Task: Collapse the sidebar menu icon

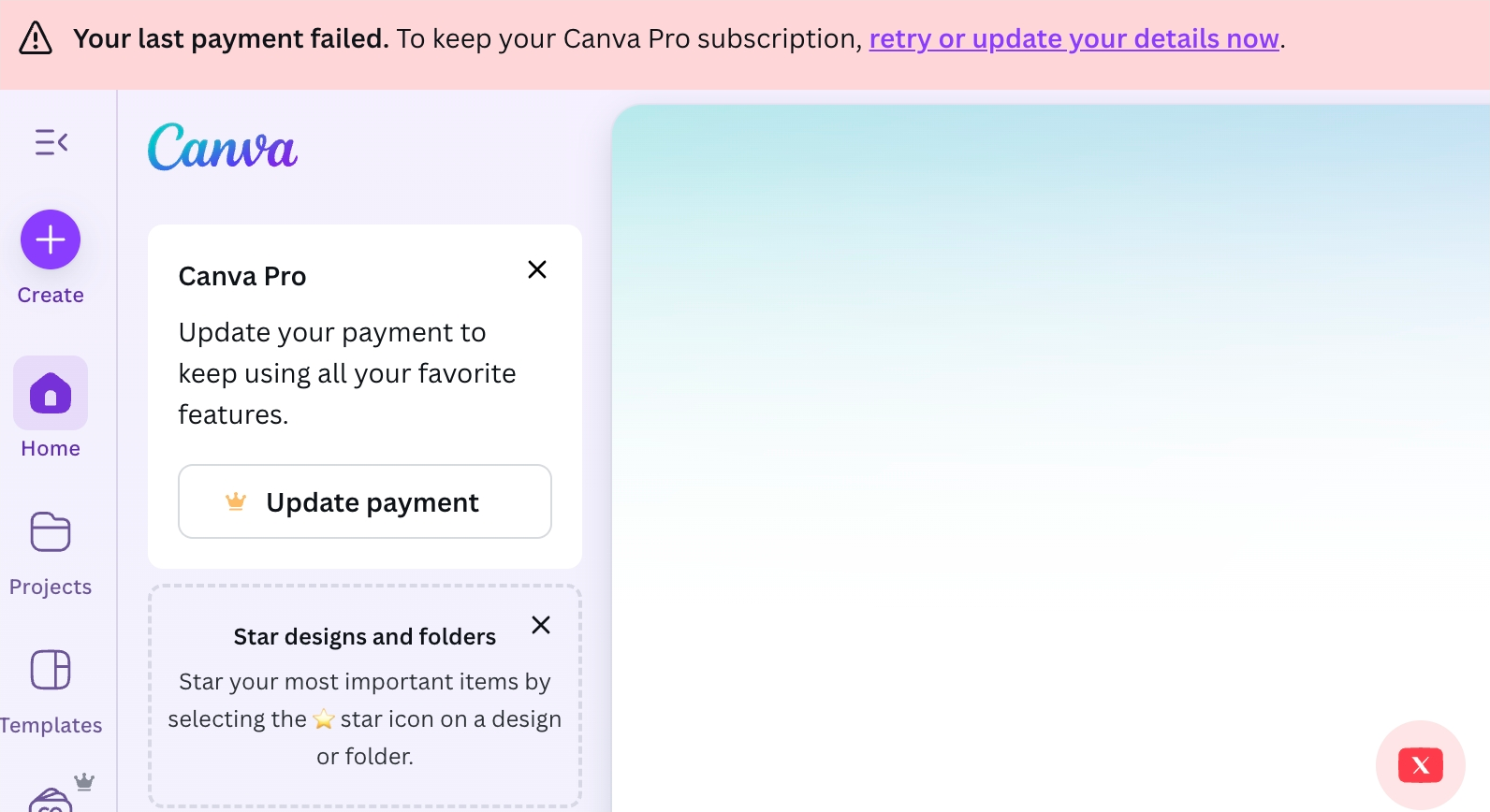Action: (51, 142)
